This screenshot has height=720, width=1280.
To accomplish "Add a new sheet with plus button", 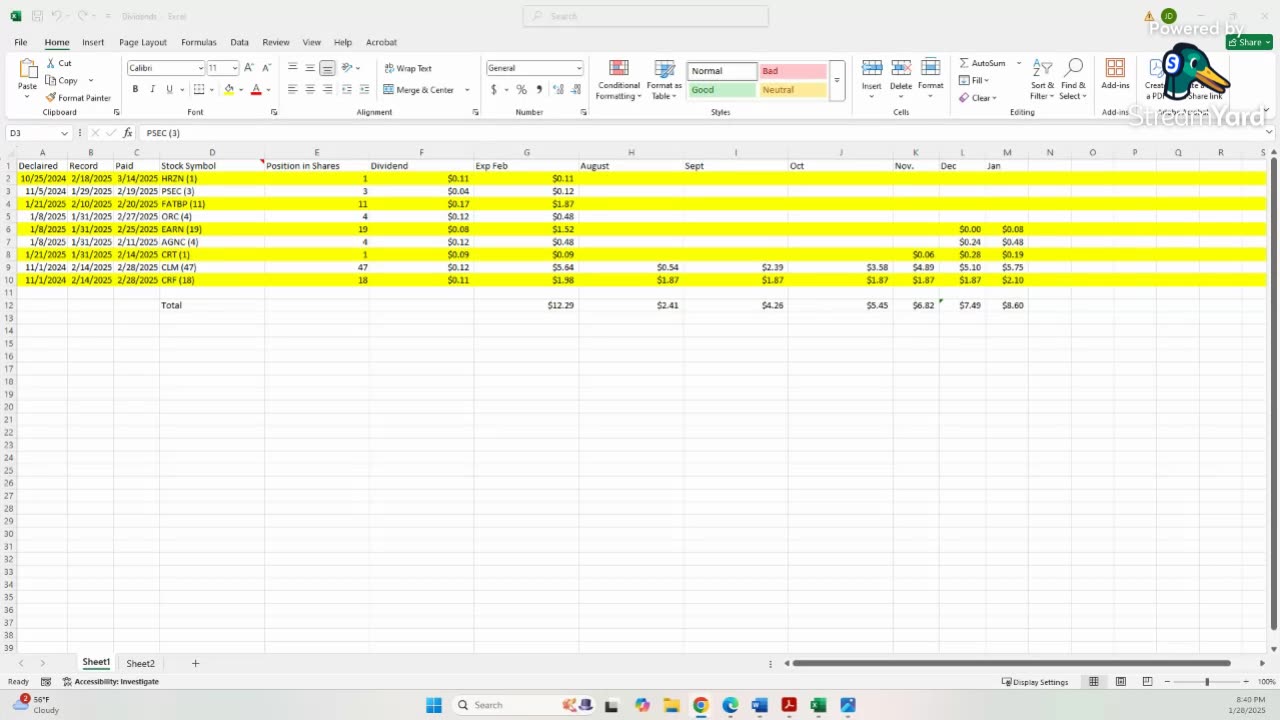I will pos(195,663).
